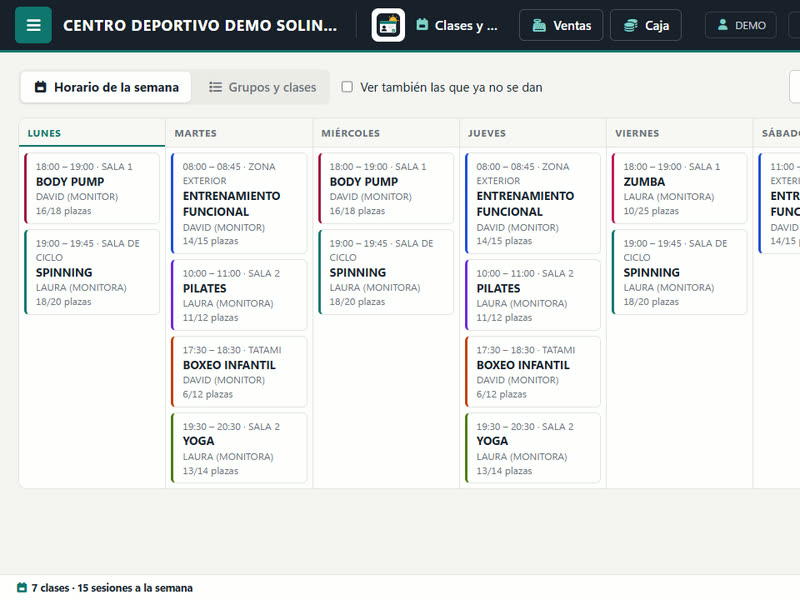The width and height of the screenshot is (800, 600).
Task: Open Friday's ZUMBA class card
Action: (680, 188)
